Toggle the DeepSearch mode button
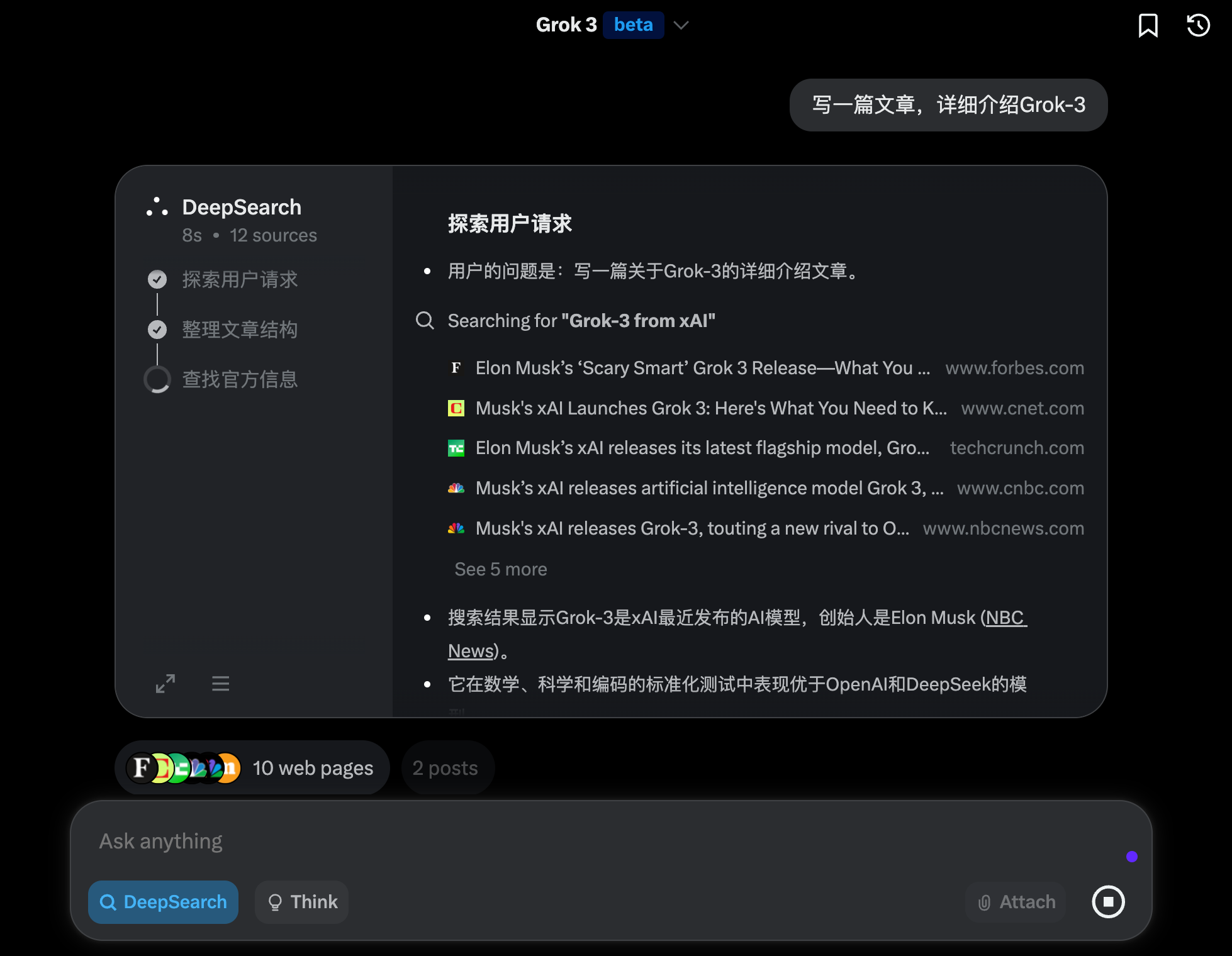Viewport: 1232px width, 956px height. tap(164, 902)
